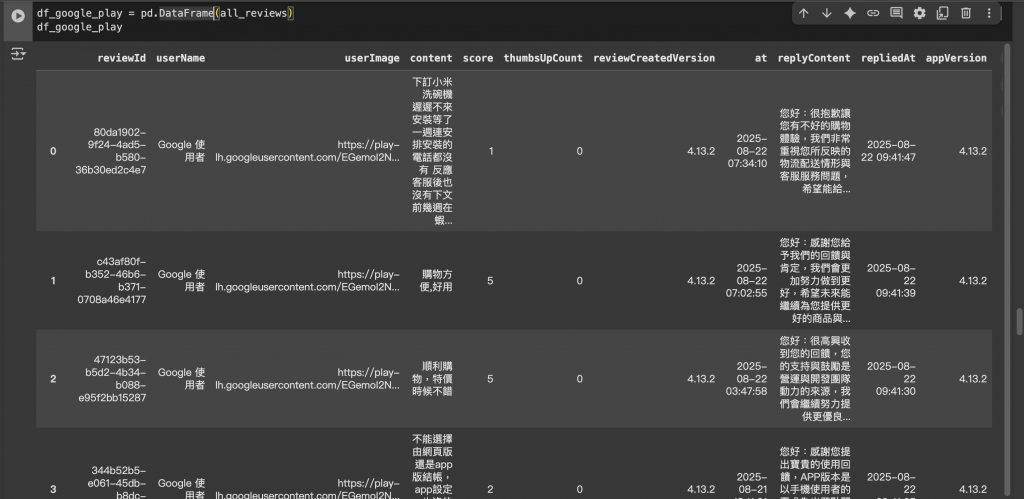The width and height of the screenshot is (1024, 499).
Task: Click the content column header
Action: pyautogui.click(x=431, y=58)
